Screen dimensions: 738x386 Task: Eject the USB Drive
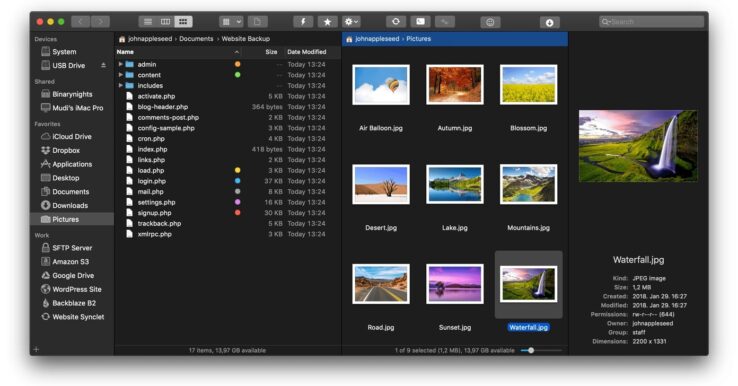click(x=103, y=65)
